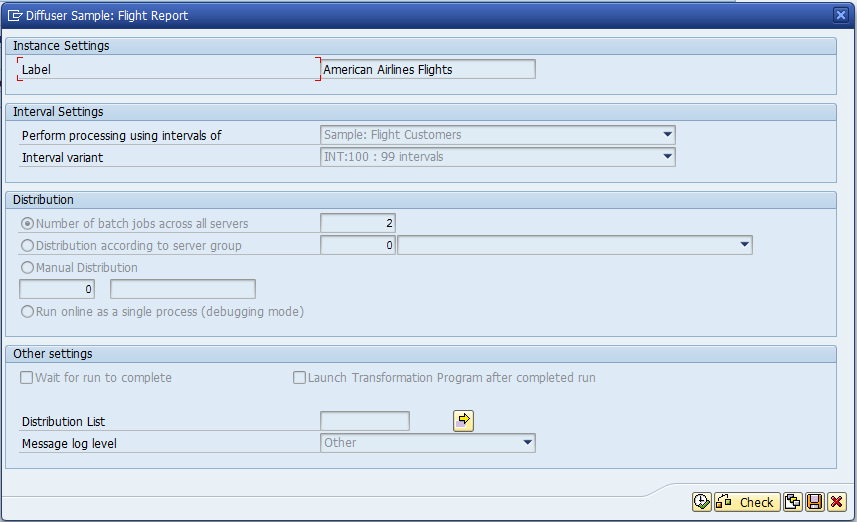Enable Wait for run to complete checkbox
857x522 pixels.
tap(28, 378)
